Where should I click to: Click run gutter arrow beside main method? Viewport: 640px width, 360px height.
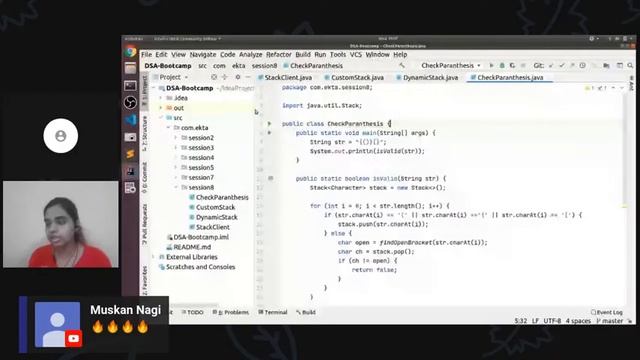coord(269,133)
